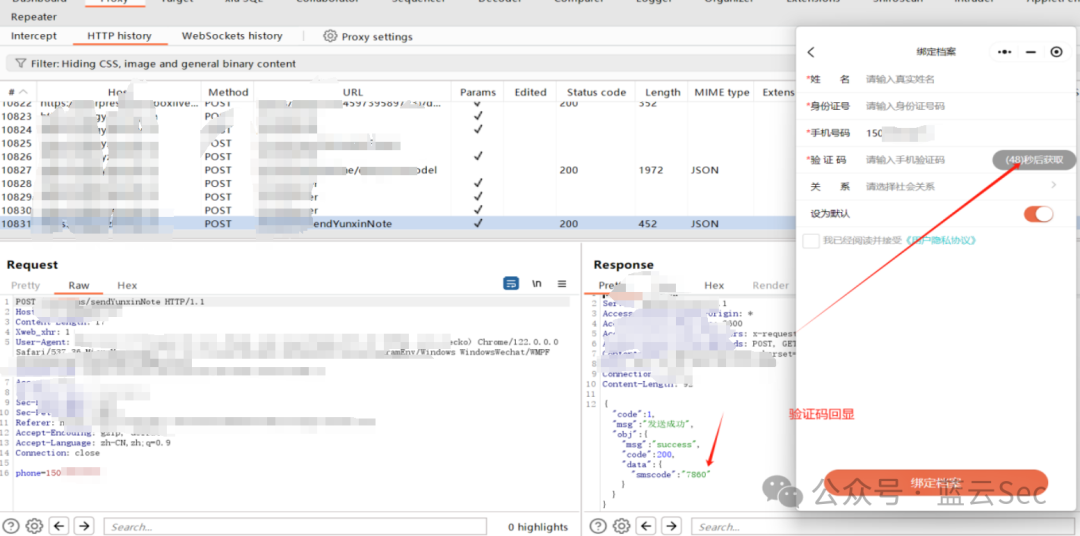Click the URL column header

(353, 92)
